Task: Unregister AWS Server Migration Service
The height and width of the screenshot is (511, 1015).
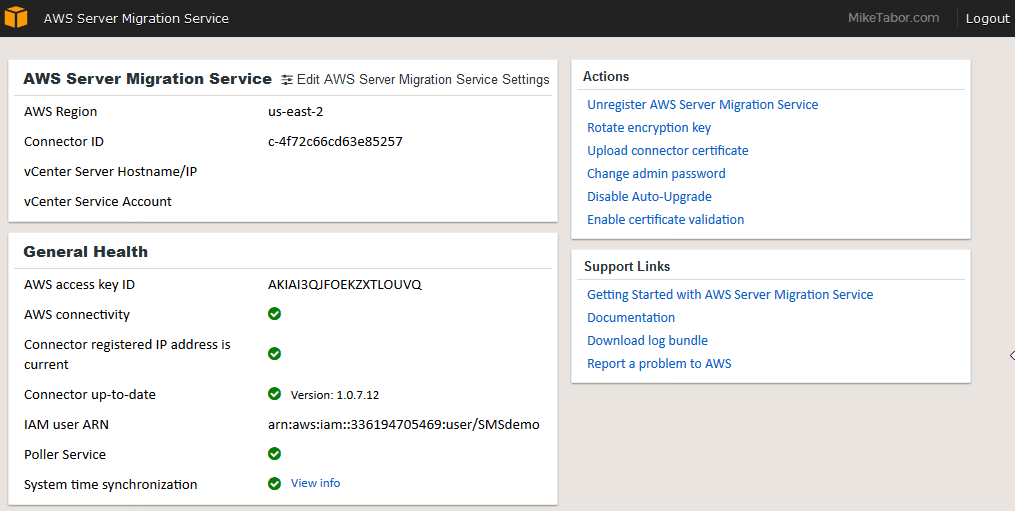Action: (x=702, y=105)
